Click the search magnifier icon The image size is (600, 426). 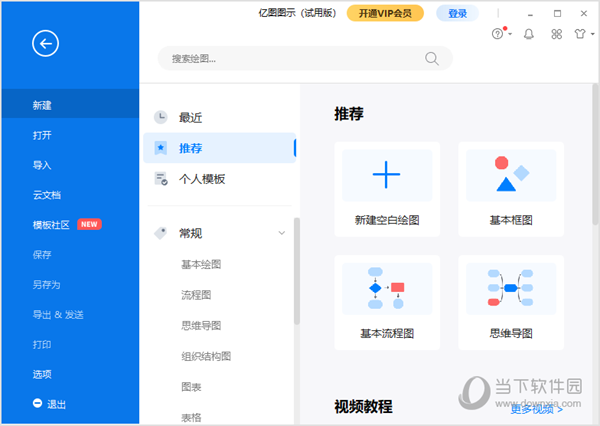[432, 59]
